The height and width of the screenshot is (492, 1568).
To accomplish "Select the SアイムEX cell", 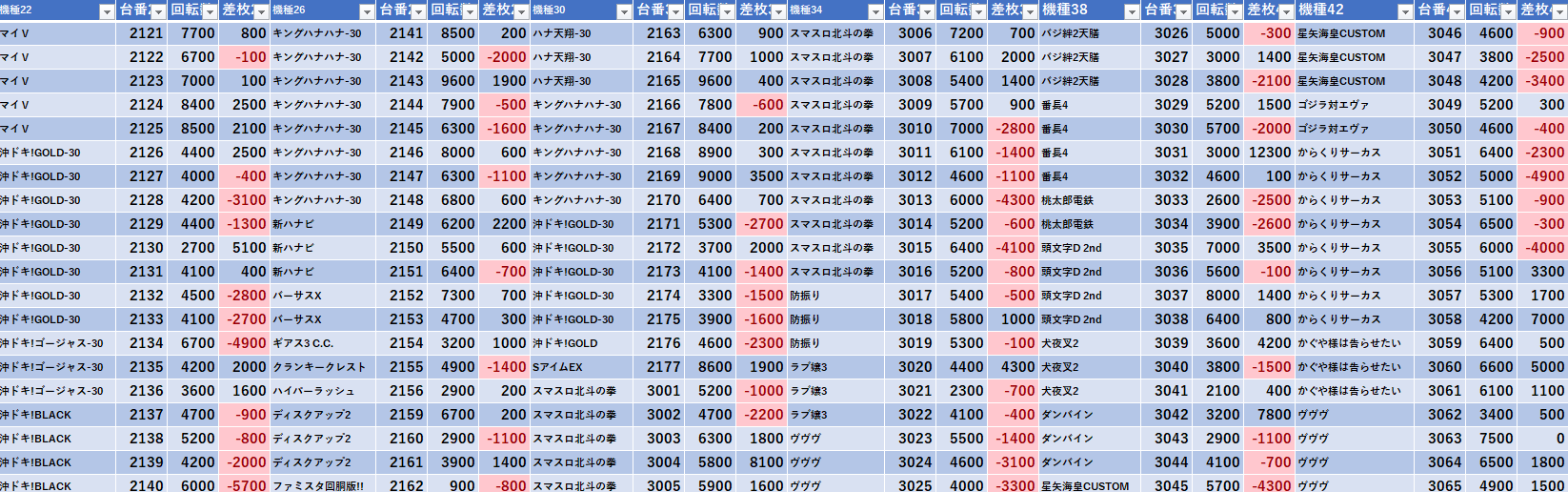I will [582, 367].
